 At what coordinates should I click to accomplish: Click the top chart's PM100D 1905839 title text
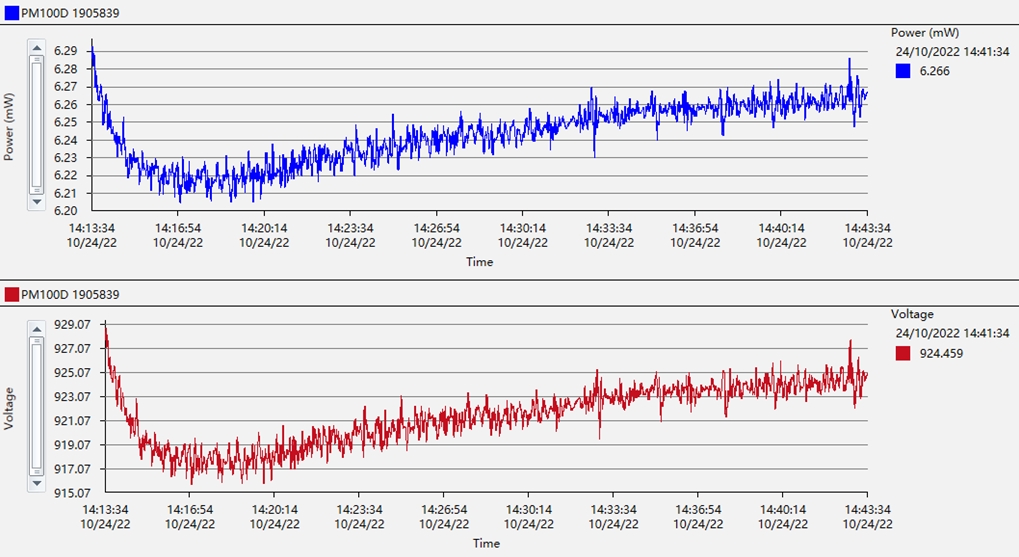(65, 13)
